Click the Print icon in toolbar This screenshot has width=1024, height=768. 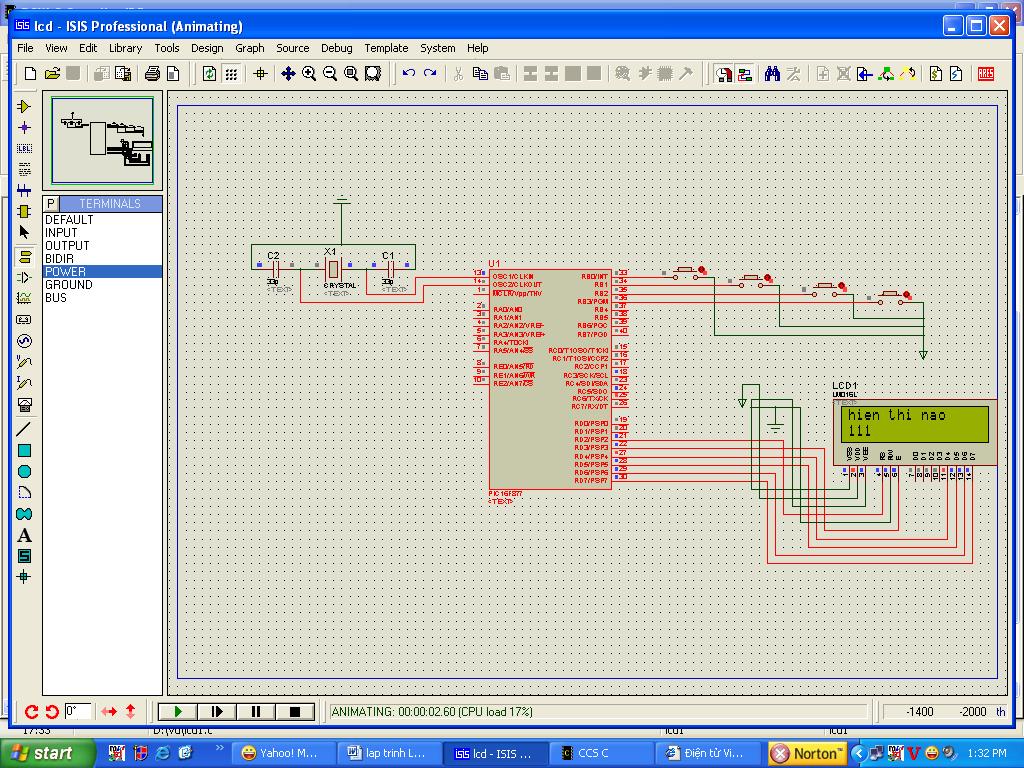(x=152, y=73)
